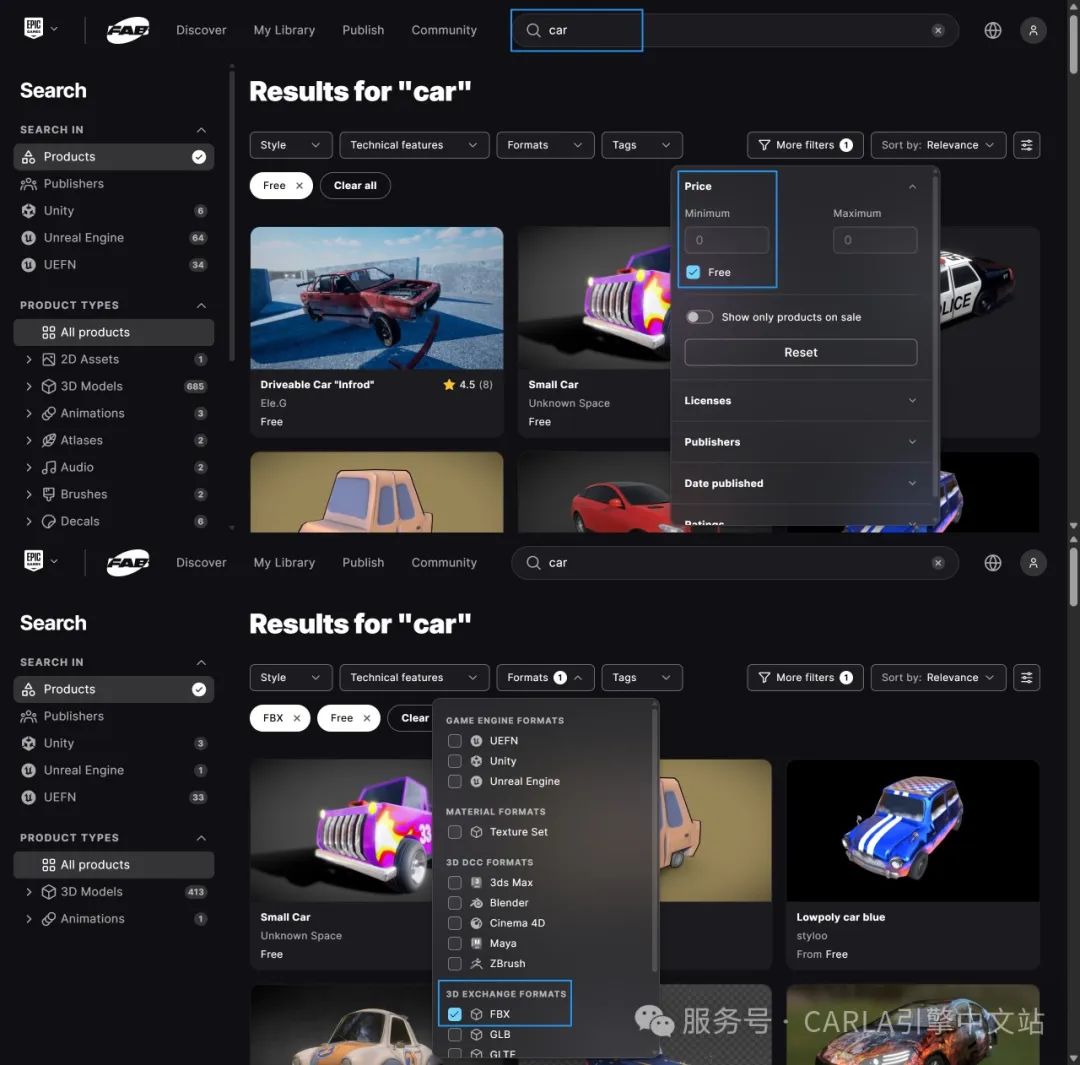Select Brushes product type

114,494
